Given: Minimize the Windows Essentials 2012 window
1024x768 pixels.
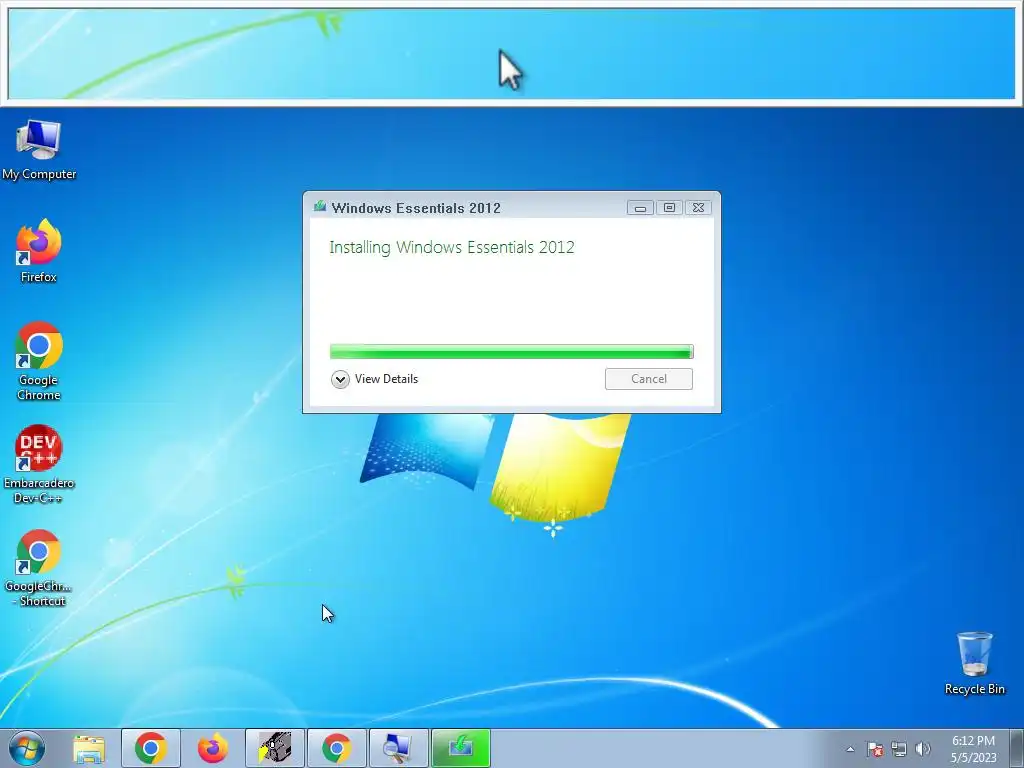Looking at the screenshot, I should click(641, 208).
